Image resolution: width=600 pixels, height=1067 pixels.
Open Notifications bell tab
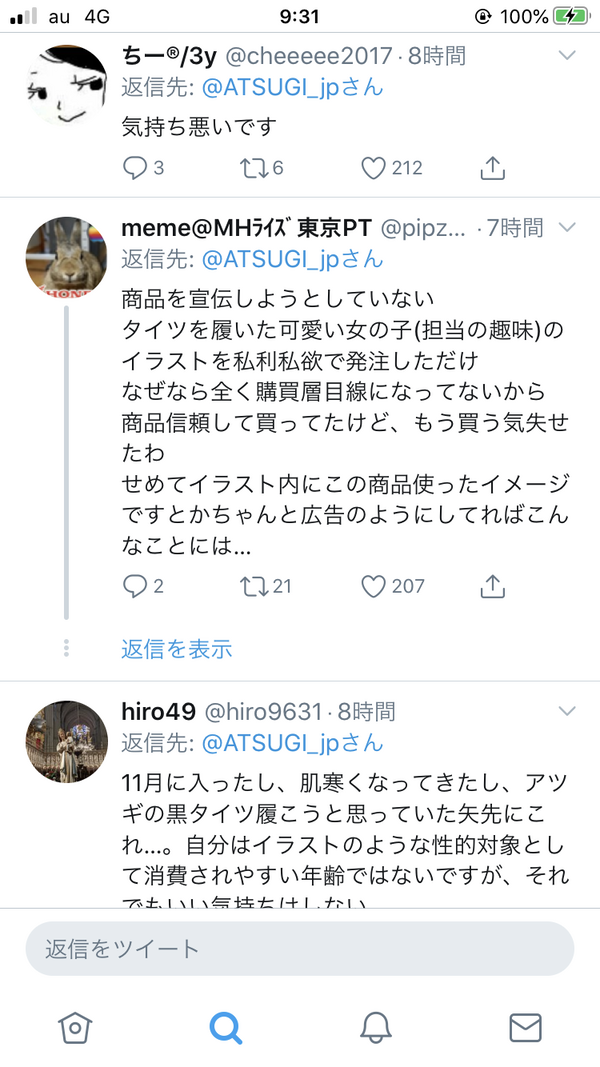pos(376,1027)
